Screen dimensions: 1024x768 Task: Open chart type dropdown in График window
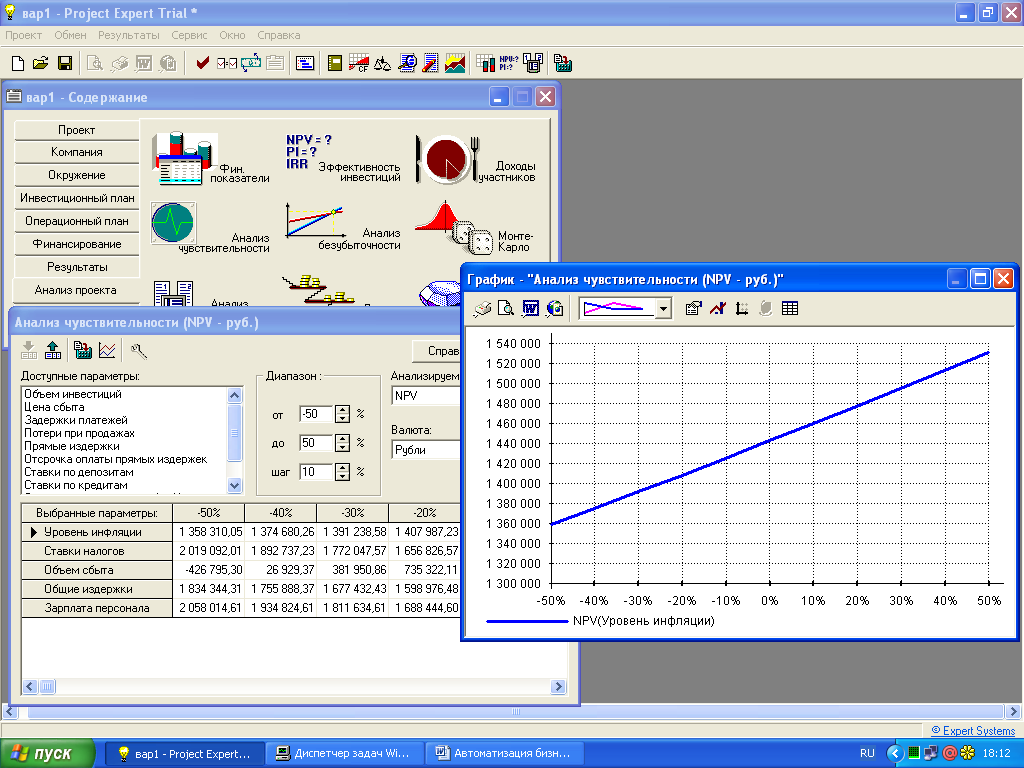point(663,309)
